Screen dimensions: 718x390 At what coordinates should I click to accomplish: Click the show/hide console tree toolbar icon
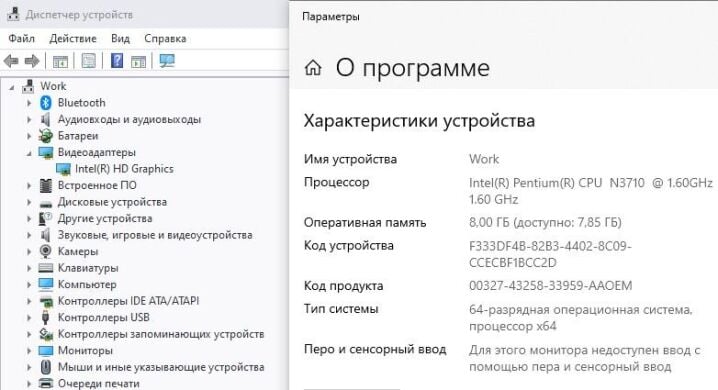click(60, 61)
